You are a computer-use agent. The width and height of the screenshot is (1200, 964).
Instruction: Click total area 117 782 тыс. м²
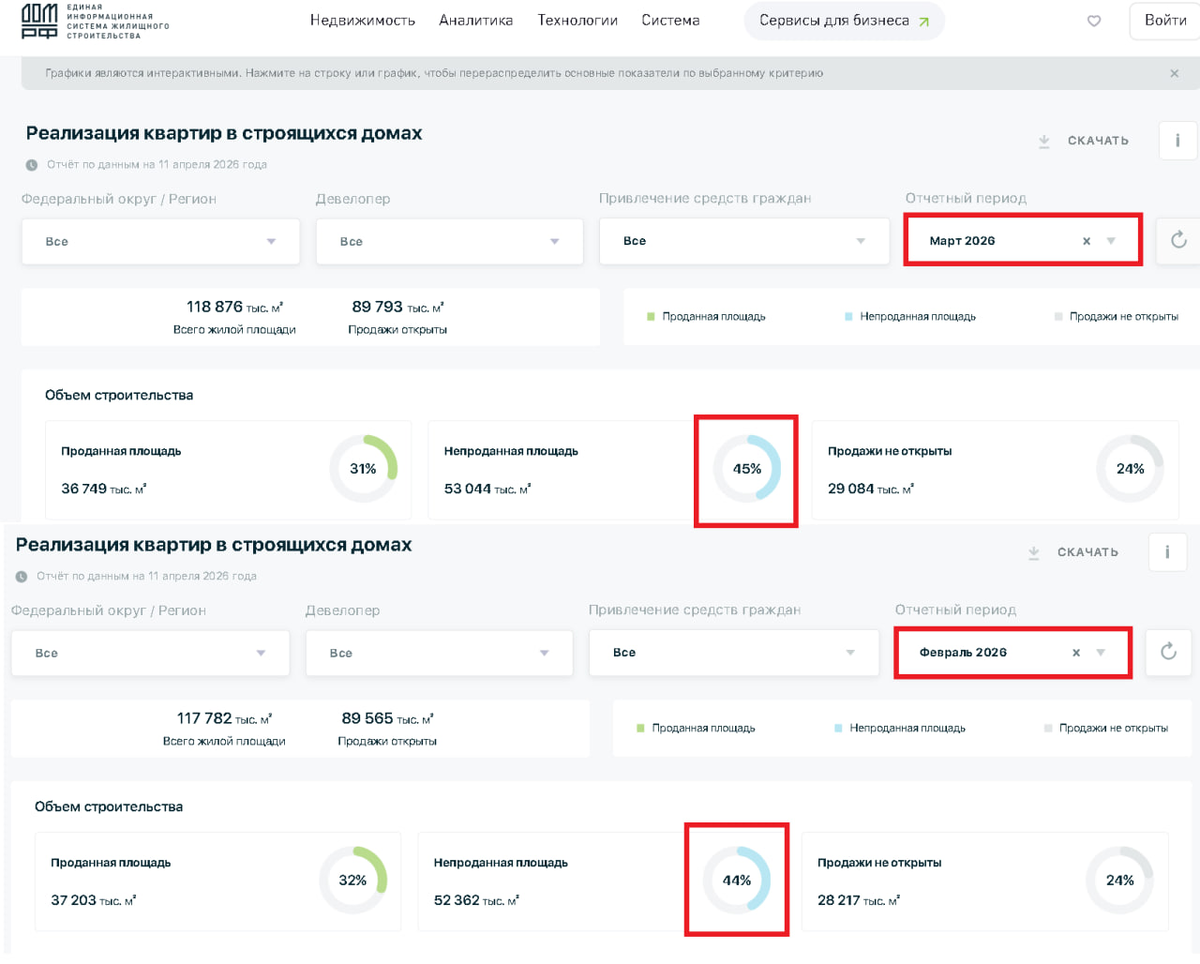(225, 719)
